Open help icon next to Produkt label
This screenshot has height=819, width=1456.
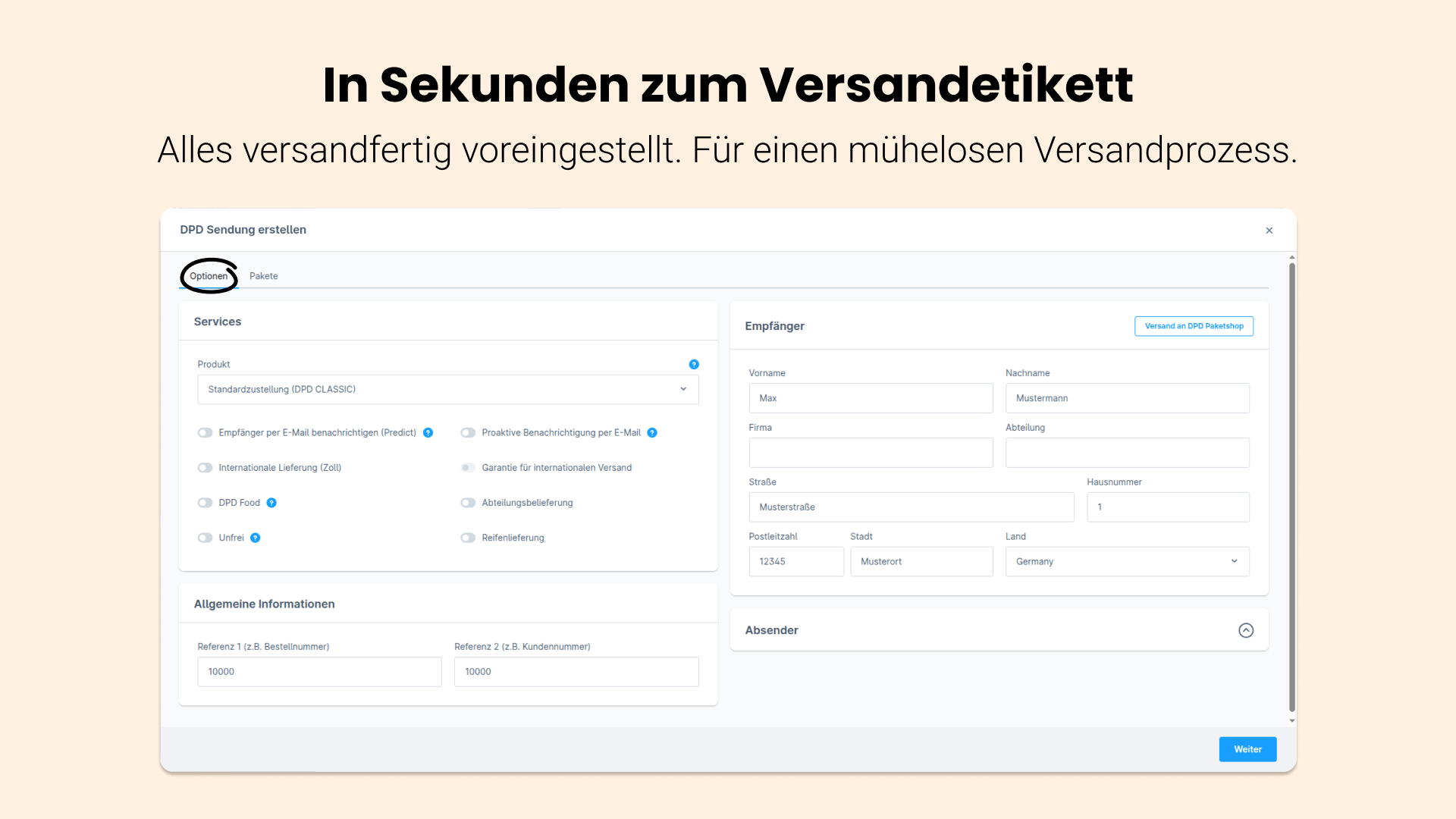tap(694, 365)
